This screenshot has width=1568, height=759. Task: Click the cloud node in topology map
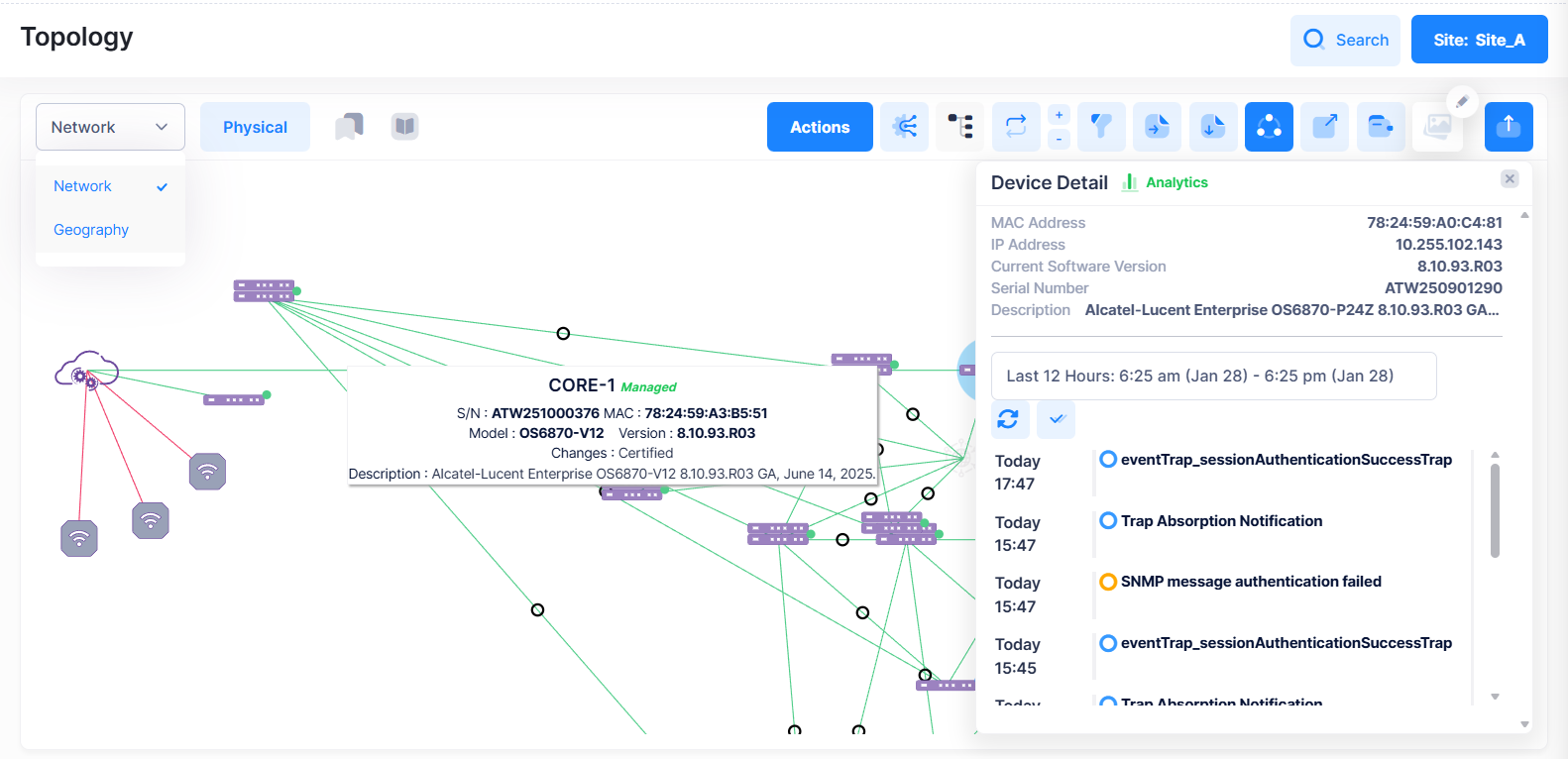(86, 370)
